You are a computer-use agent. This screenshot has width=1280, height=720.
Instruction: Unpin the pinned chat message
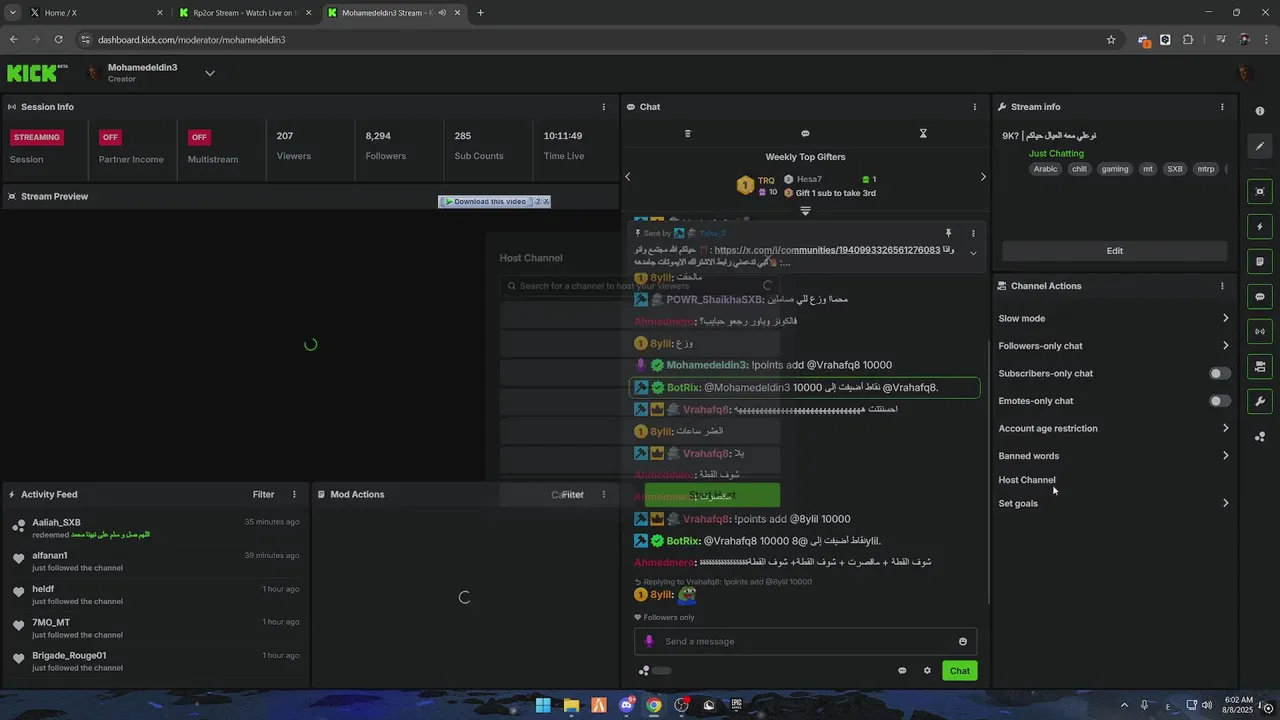click(x=949, y=233)
